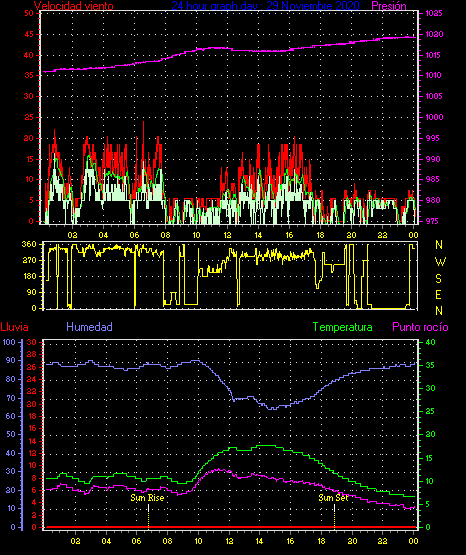Click wind speed axis value 50
Viewport: 466px width, 555px height.
pos(29,13)
